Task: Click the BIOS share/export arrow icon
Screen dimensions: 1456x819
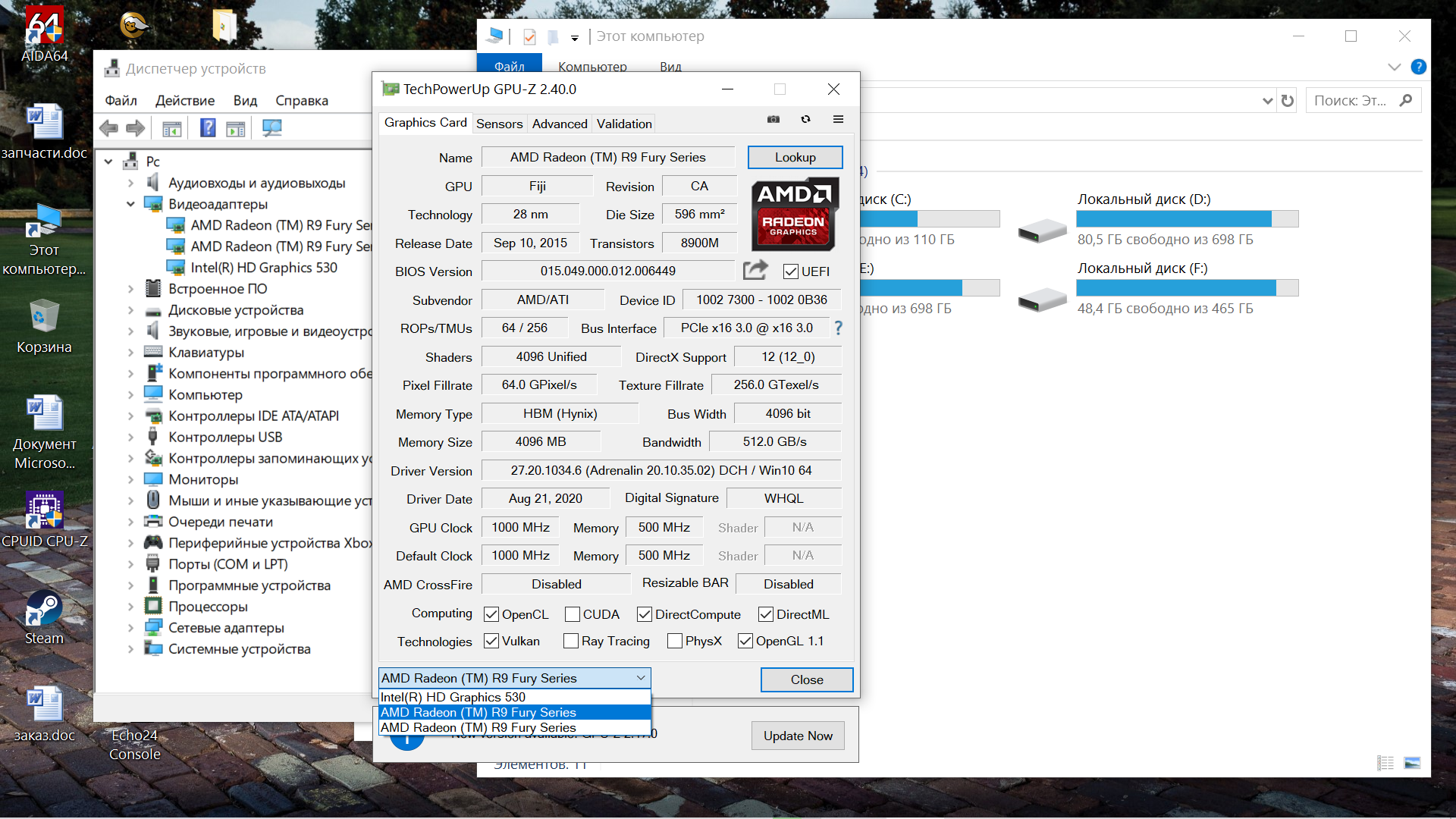Action: tap(755, 270)
